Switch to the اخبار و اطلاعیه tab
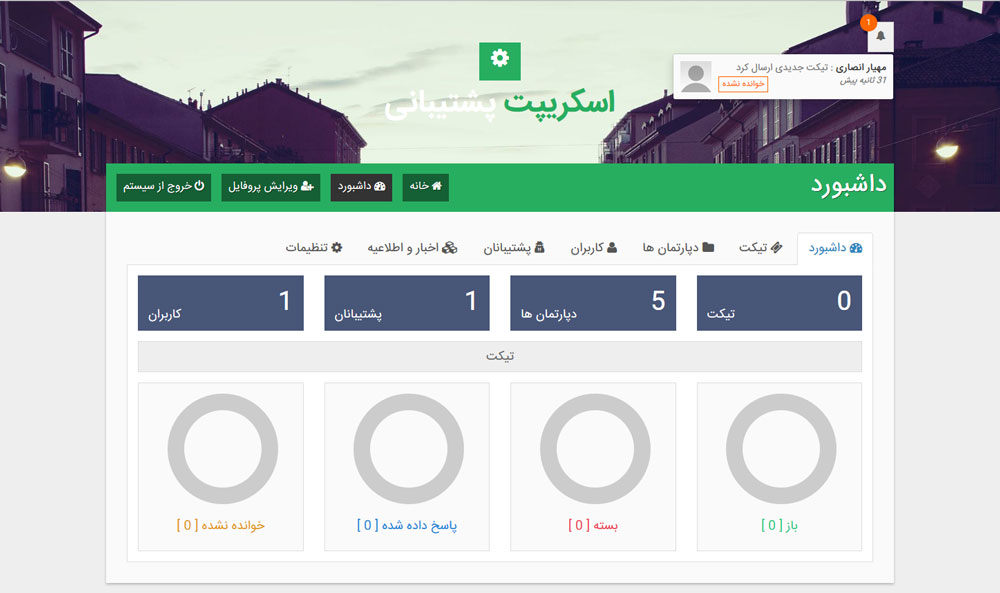The image size is (1000, 593). [x=412, y=248]
